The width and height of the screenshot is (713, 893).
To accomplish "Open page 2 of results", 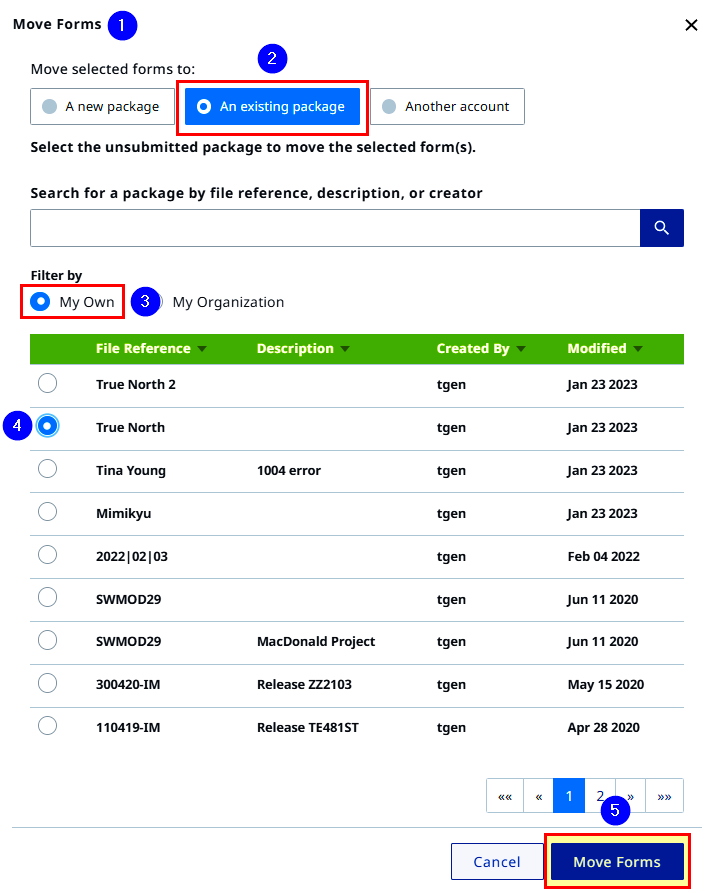I will (x=600, y=796).
